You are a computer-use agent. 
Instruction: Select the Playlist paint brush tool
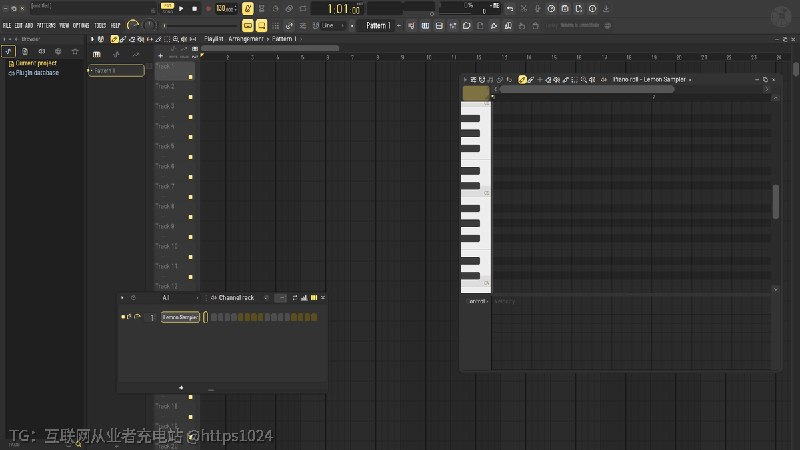pyautogui.click(x=123, y=39)
